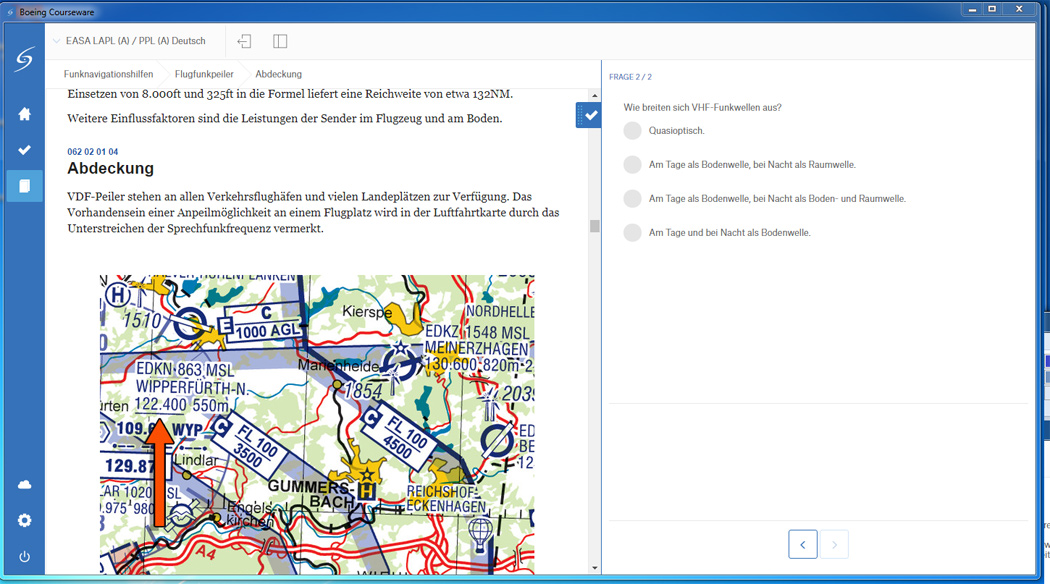
Task: Open the checkmark progress section in sidebar
Action: (x=24, y=150)
